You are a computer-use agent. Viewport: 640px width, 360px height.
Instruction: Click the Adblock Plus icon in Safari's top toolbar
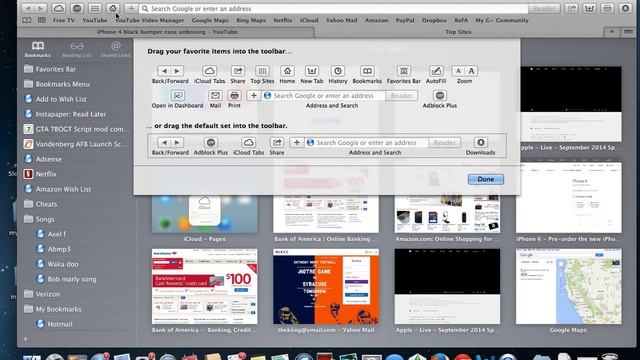click(x=77, y=8)
